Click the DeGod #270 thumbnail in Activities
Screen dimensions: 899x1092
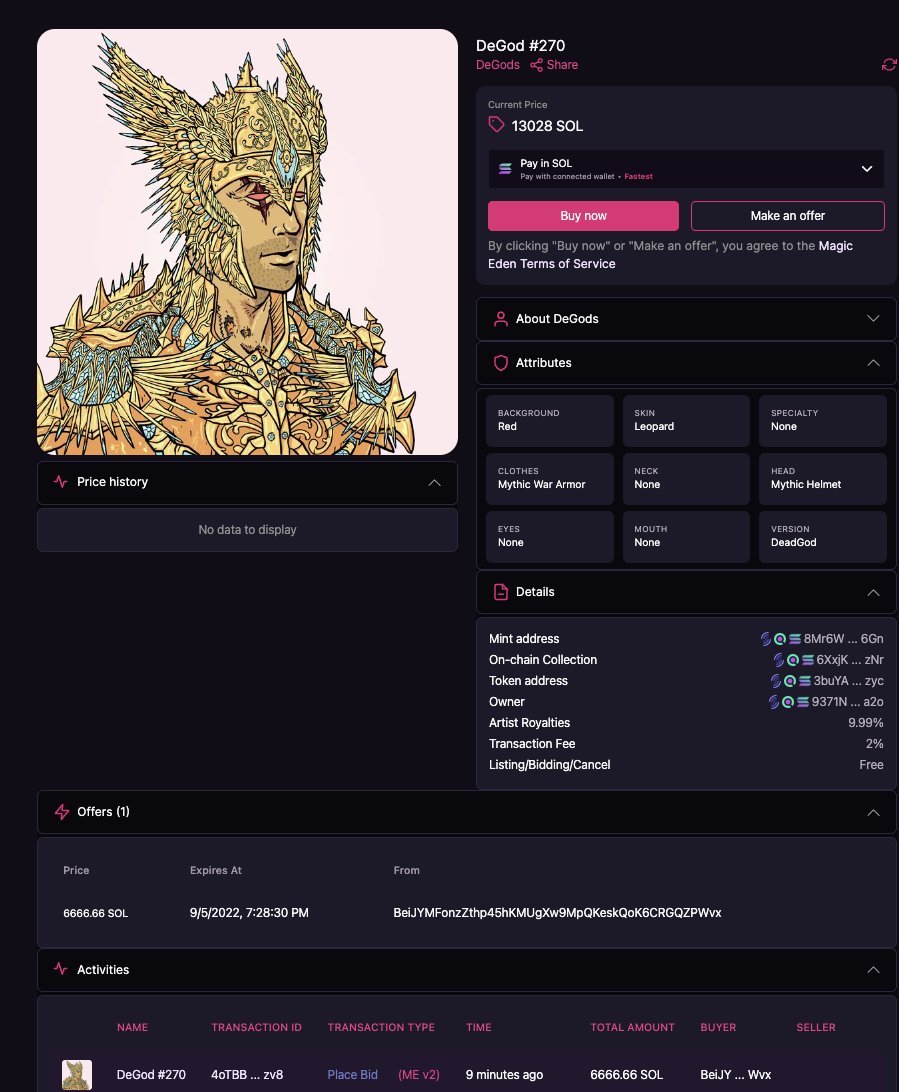[77, 1075]
